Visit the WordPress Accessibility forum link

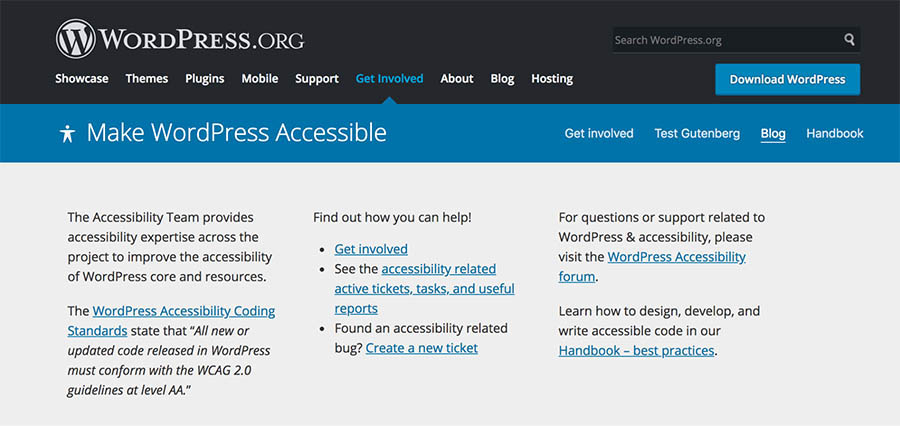pos(676,257)
